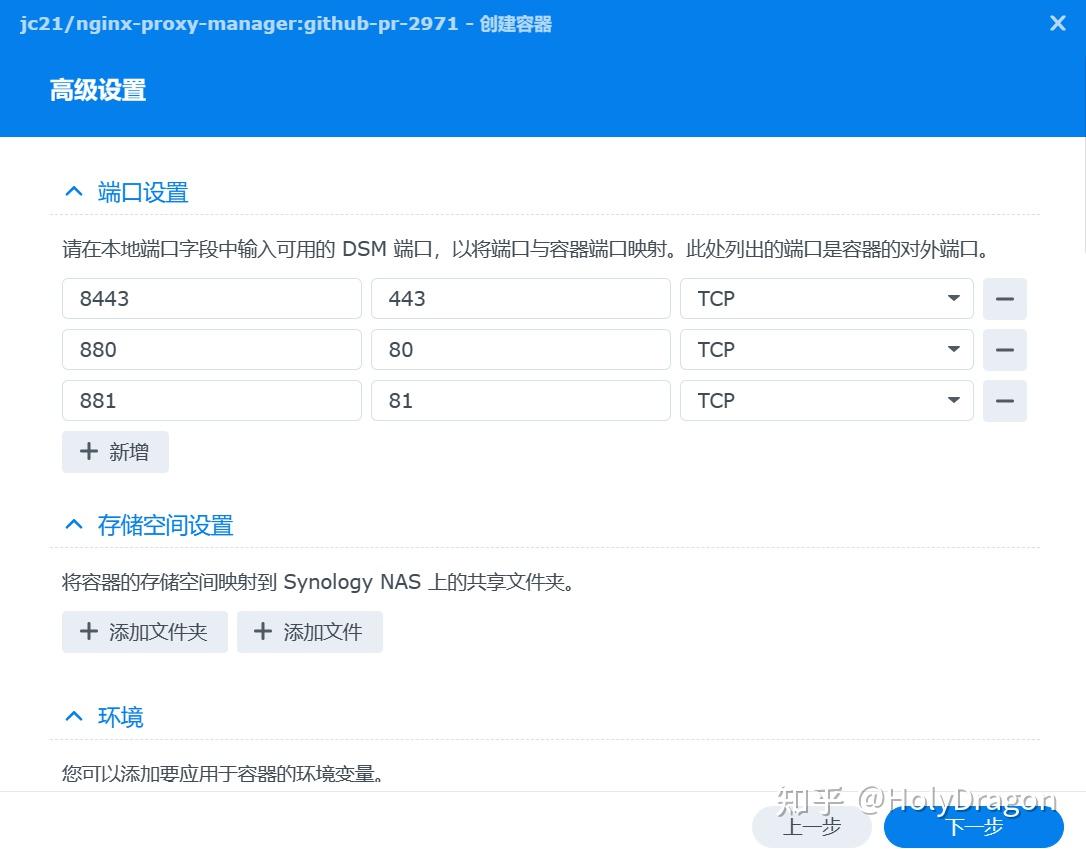Open protocol dropdown for port 443 mapping
The width and height of the screenshot is (1086, 849).
click(x=951, y=298)
